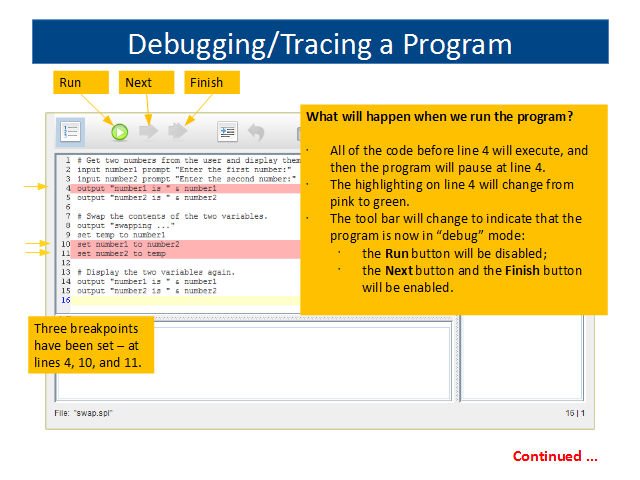Click the green Run program button

(120, 132)
